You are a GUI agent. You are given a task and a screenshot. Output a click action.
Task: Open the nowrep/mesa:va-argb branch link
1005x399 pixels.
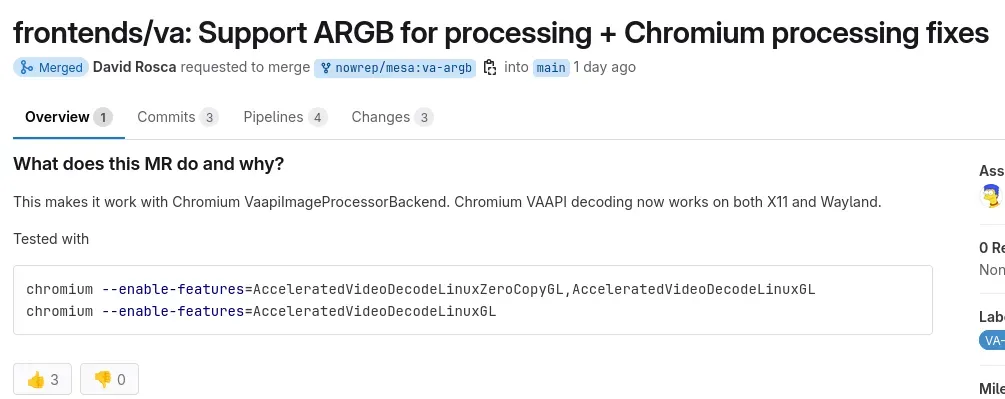coord(395,68)
